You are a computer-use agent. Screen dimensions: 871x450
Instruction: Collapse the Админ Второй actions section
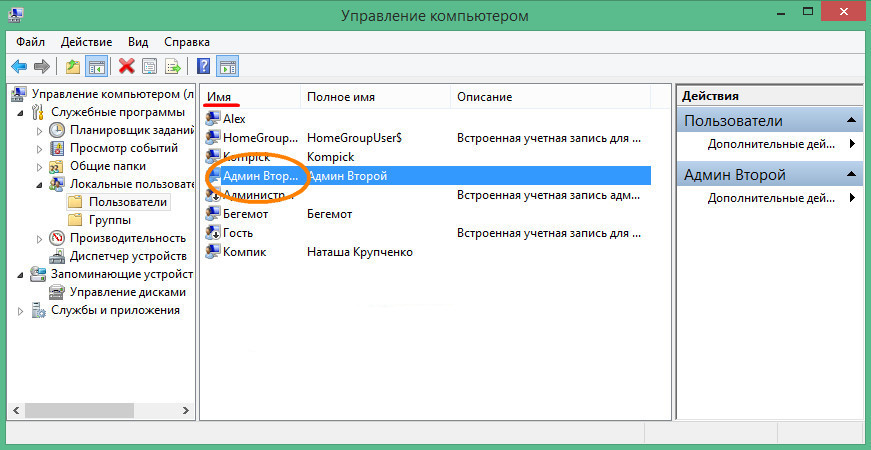pyautogui.click(x=852, y=175)
